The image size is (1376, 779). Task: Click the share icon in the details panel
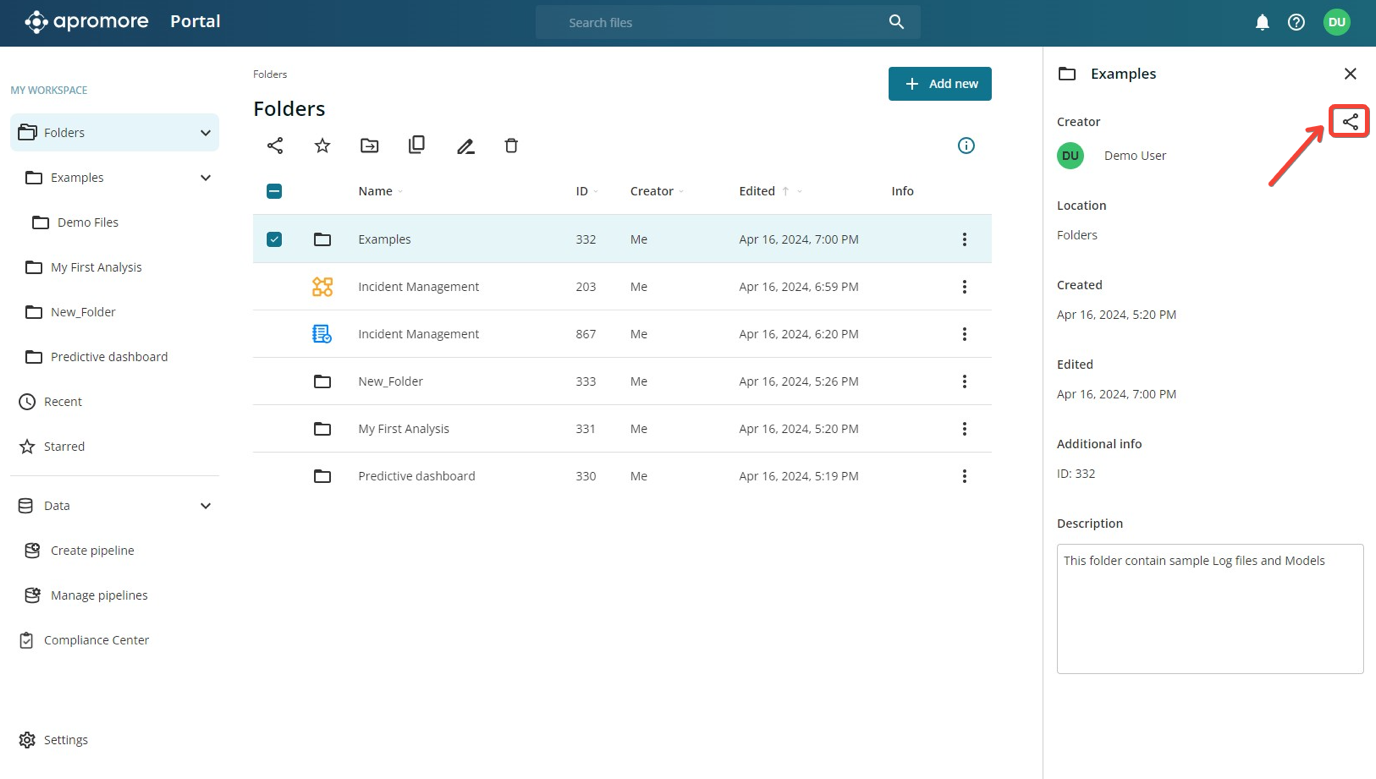tap(1350, 122)
